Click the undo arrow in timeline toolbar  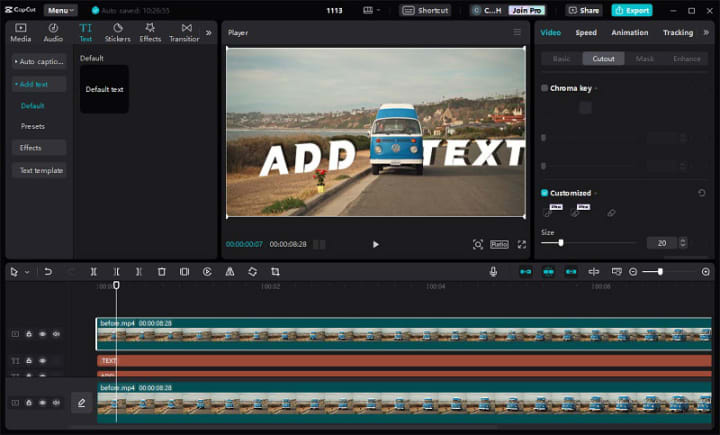(x=48, y=271)
